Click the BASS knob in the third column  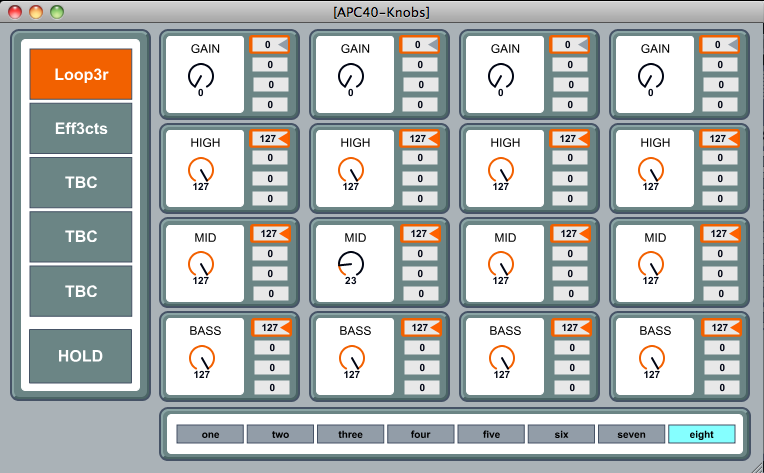[x=502, y=359]
